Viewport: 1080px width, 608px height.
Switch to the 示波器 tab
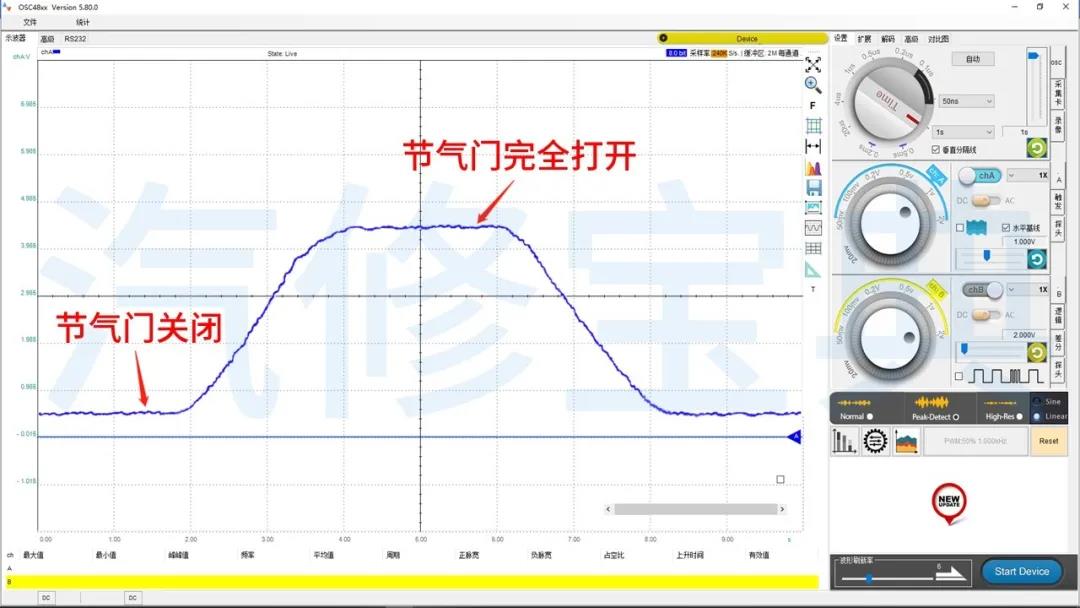click(x=16, y=39)
